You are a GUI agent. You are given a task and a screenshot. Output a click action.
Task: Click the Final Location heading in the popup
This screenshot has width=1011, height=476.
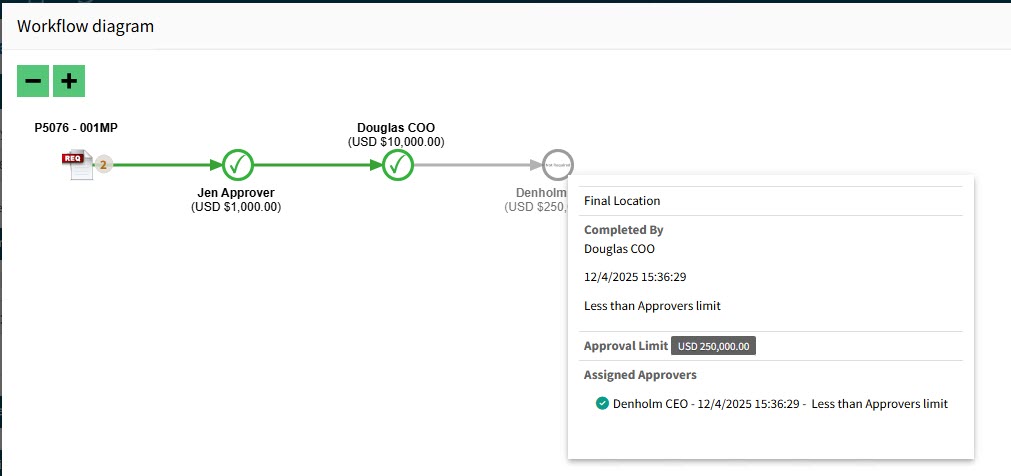(x=622, y=201)
